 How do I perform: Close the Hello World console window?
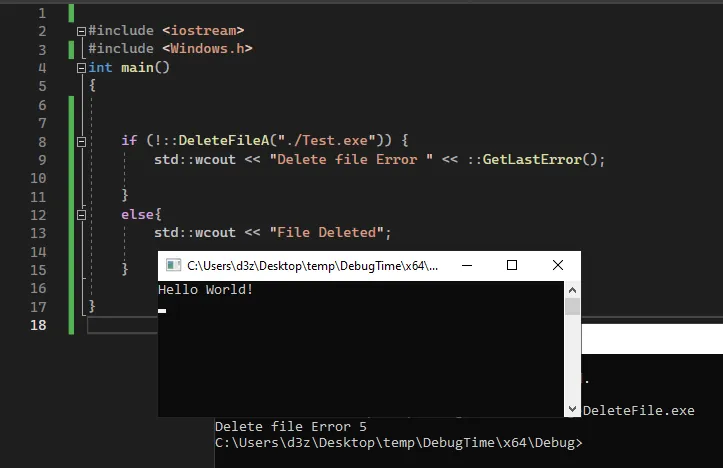coord(557,265)
